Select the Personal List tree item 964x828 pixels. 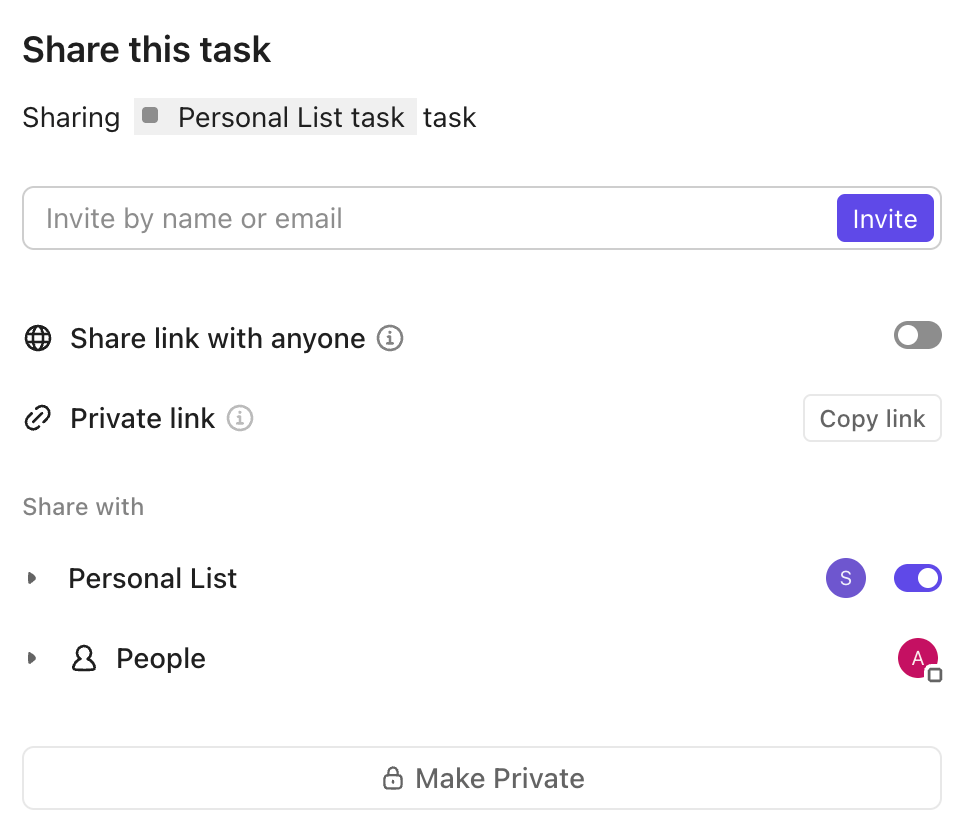point(152,578)
